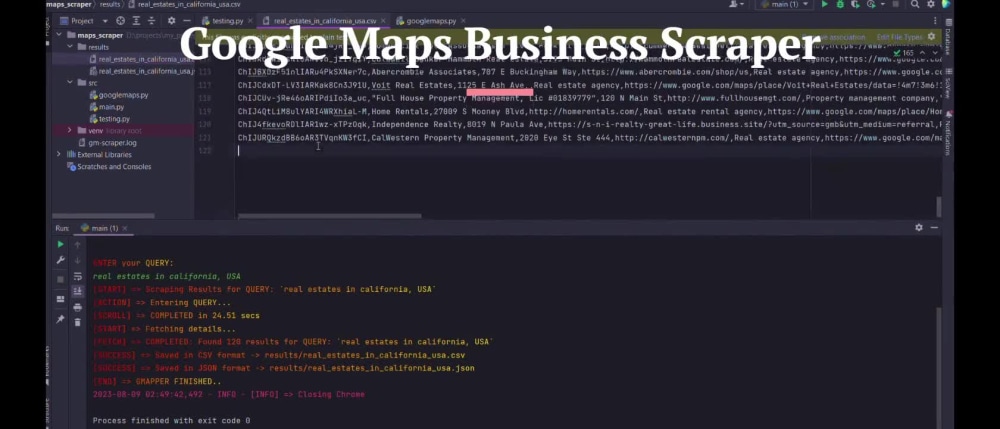Image resolution: width=1000 pixels, height=429 pixels.
Task: Click Expand All in Project panel
Action: coord(136,21)
